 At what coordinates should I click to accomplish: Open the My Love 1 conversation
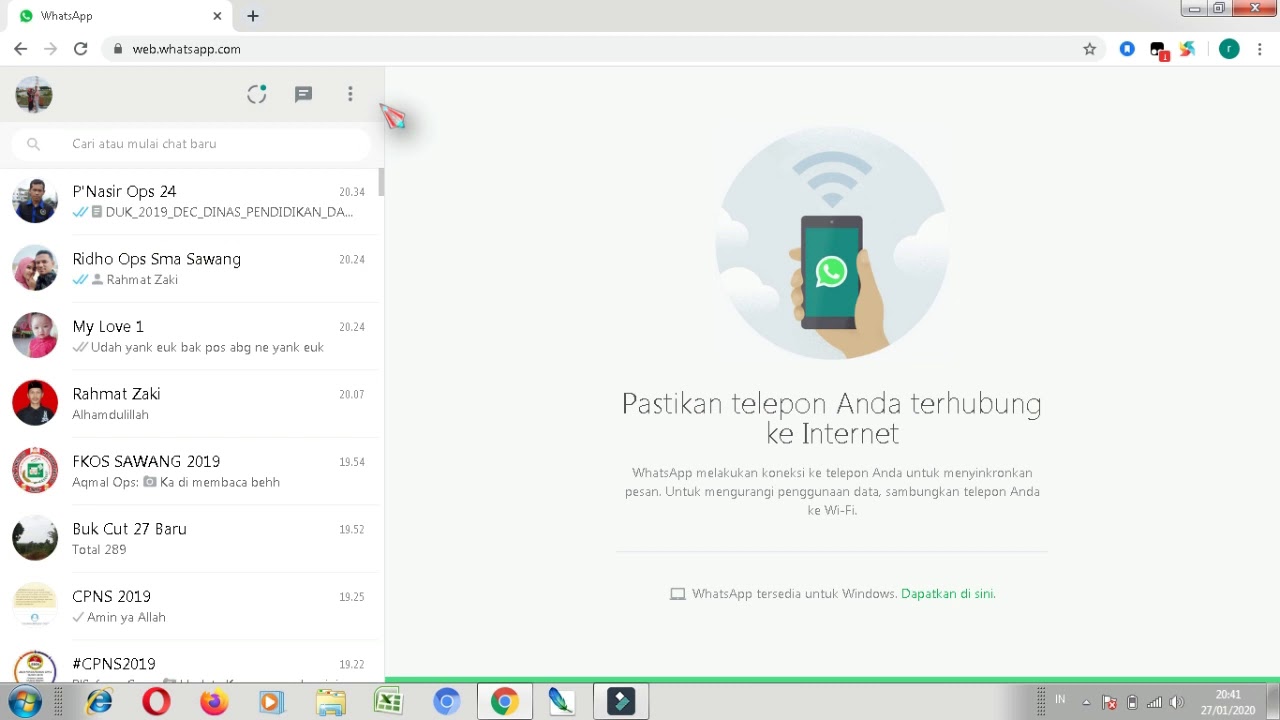(x=190, y=336)
